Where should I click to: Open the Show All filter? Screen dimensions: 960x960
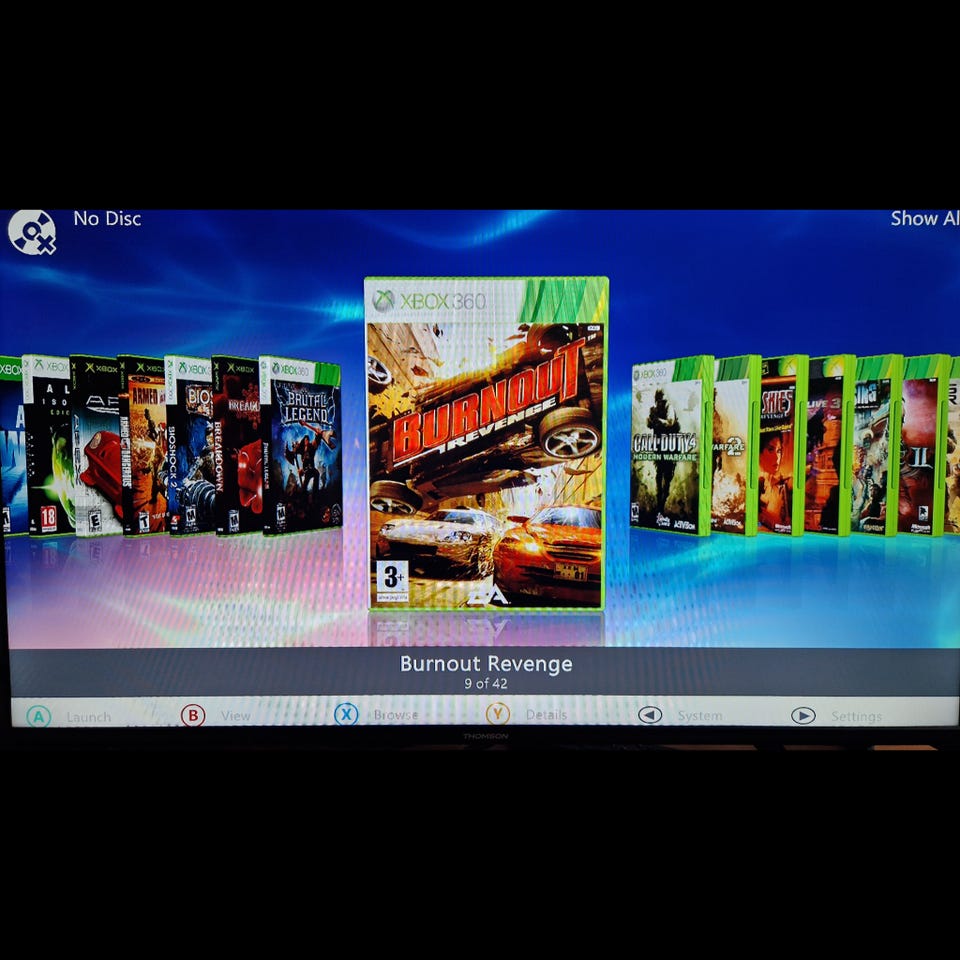click(x=924, y=218)
